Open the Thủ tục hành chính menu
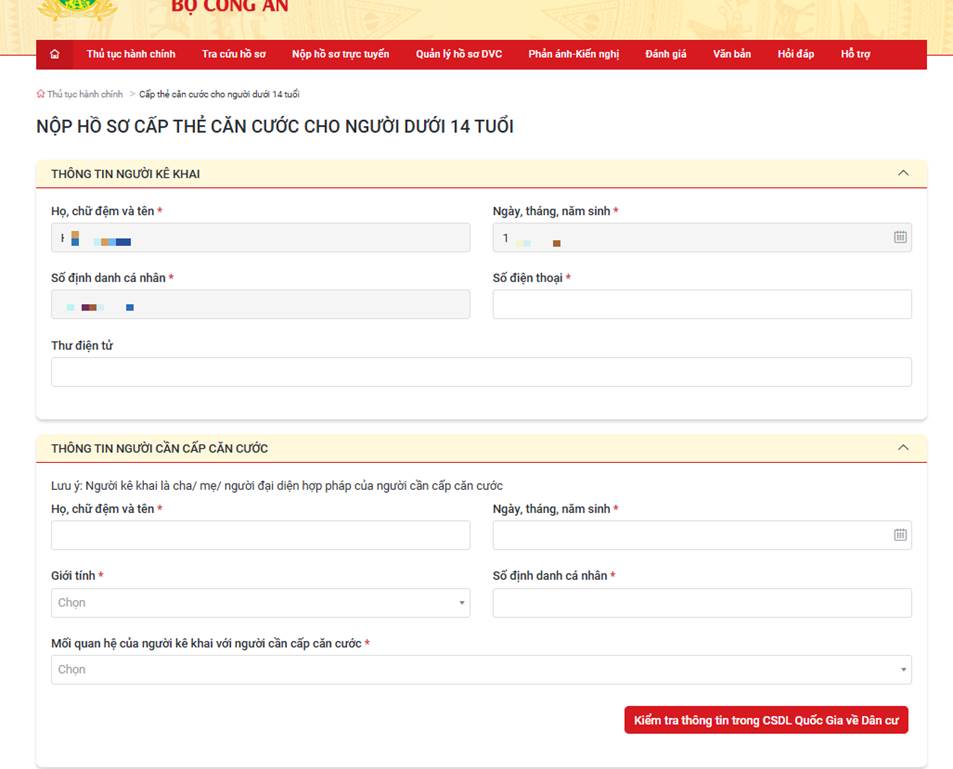Screen dimensions: 953x769 131,54
